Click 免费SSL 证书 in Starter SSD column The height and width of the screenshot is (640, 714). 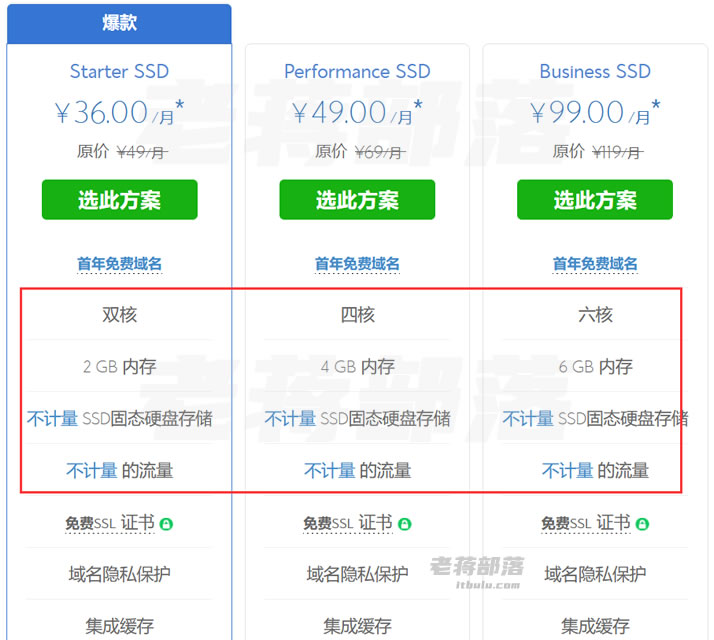pos(110,523)
